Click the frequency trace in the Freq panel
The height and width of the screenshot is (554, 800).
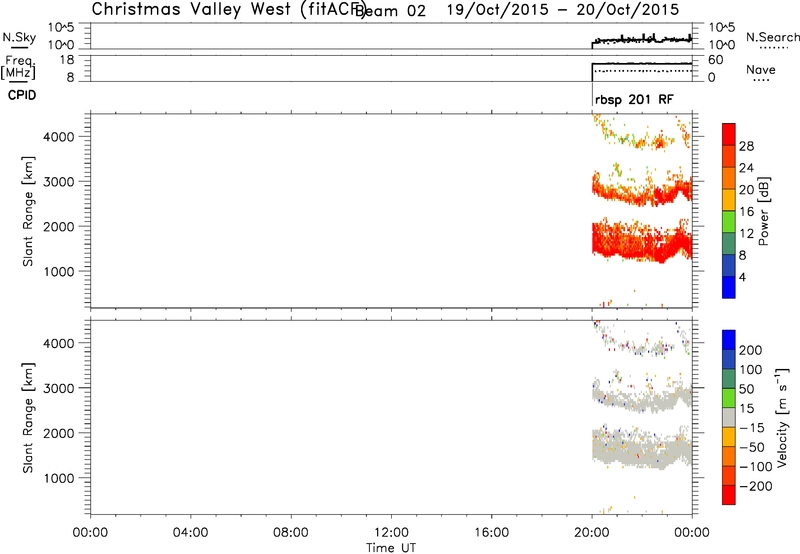641,64
